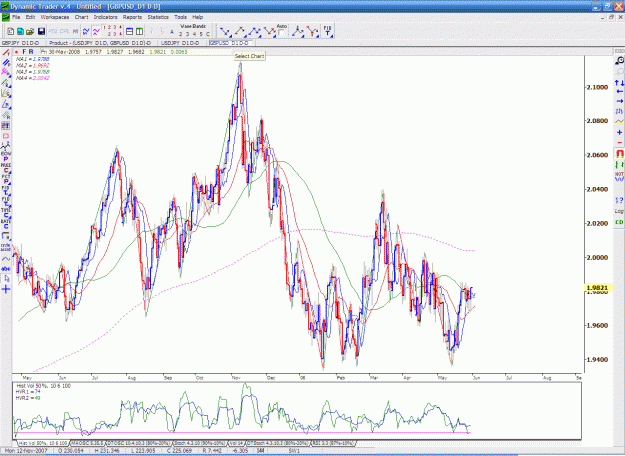Click the up-swing pattern icon beside it
Image resolution: width=625 pixels, height=456 pixels.
point(240,31)
